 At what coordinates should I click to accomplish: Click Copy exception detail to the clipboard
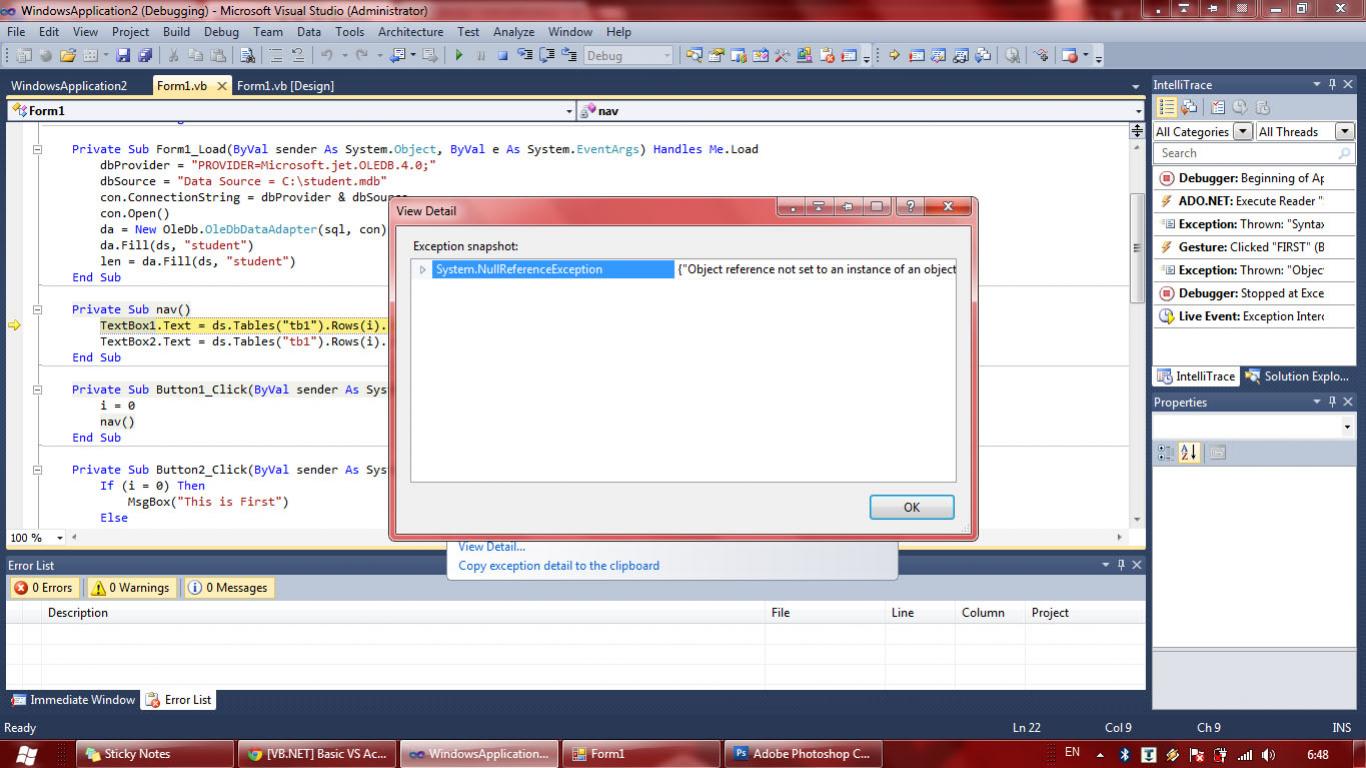[559, 566]
